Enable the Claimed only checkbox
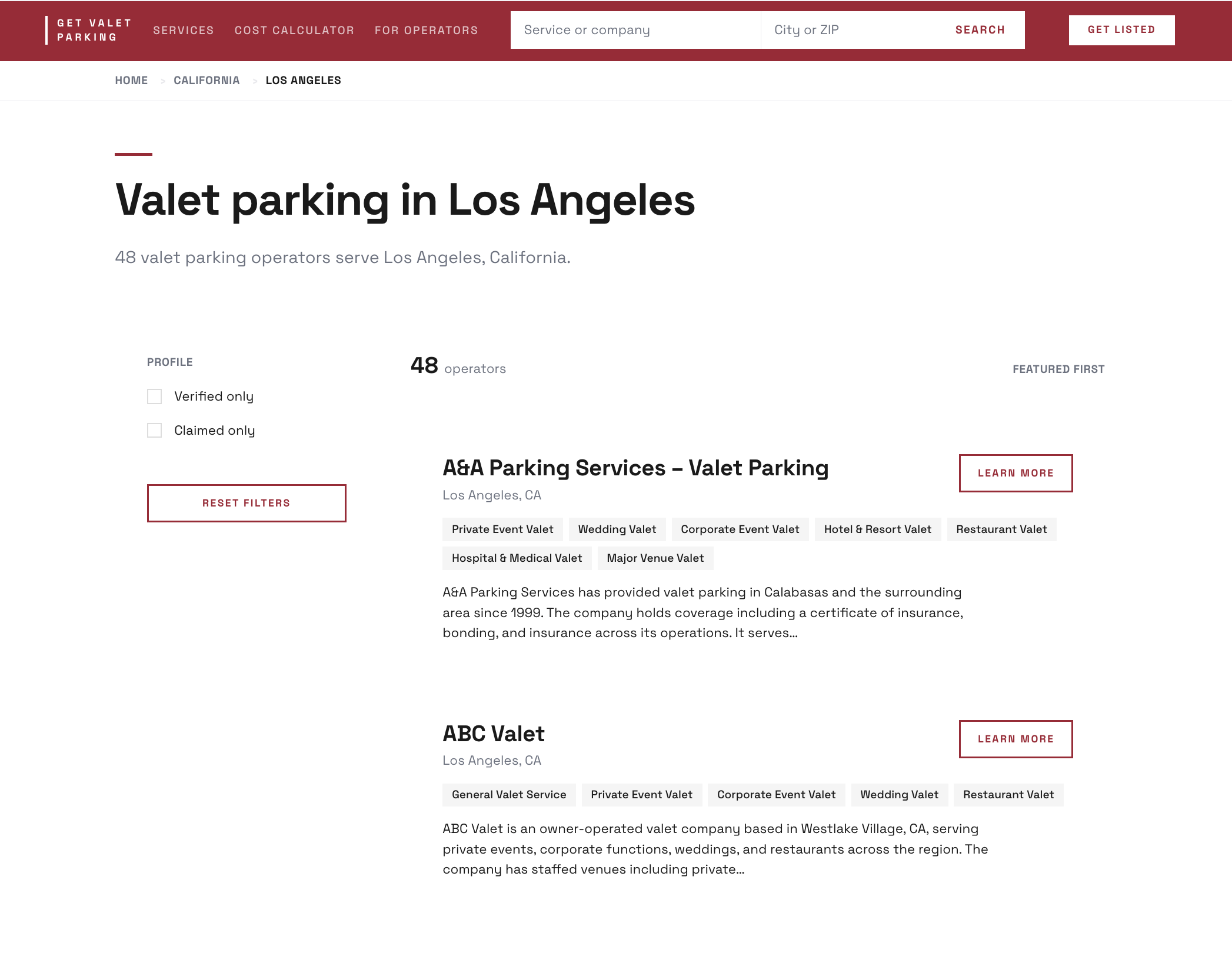 tap(155, 431)
